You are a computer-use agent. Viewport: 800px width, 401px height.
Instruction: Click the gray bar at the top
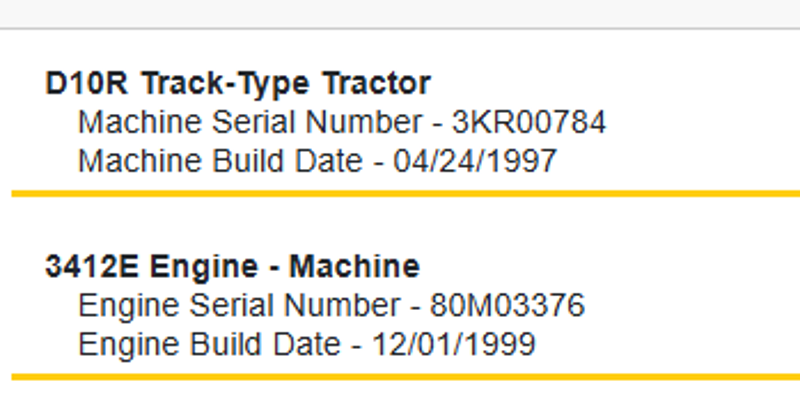[x=400, y=13]
